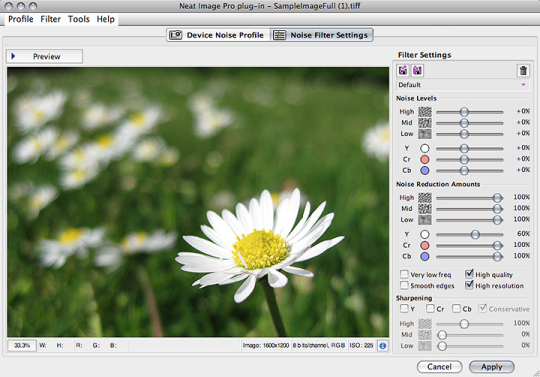Click the red Cr channel circle in Noise Levels
This screenshot has width=540, height=377.
click(x=425, y=159)
